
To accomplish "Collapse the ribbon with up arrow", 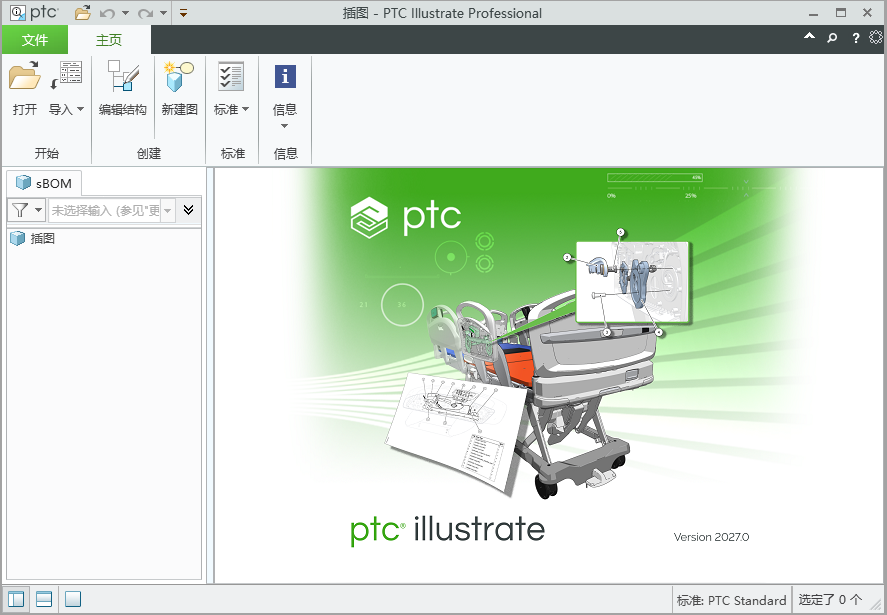I will click(810, 36).
